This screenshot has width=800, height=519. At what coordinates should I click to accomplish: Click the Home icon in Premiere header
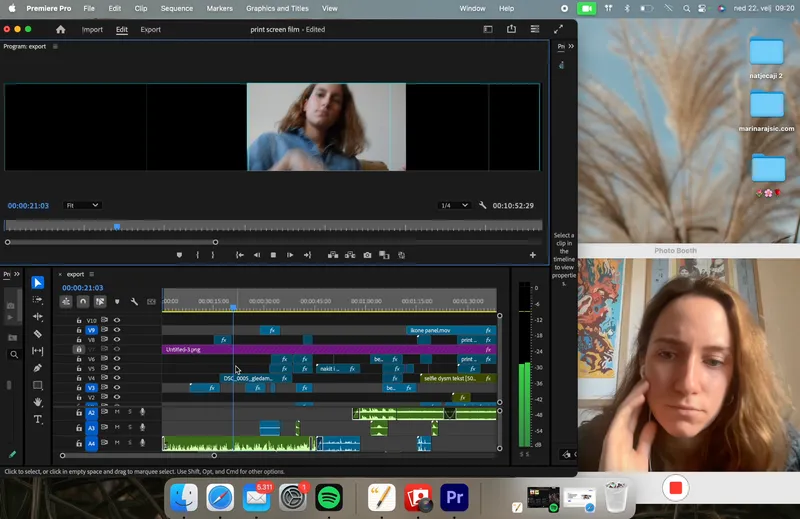(x=61, y=30)
